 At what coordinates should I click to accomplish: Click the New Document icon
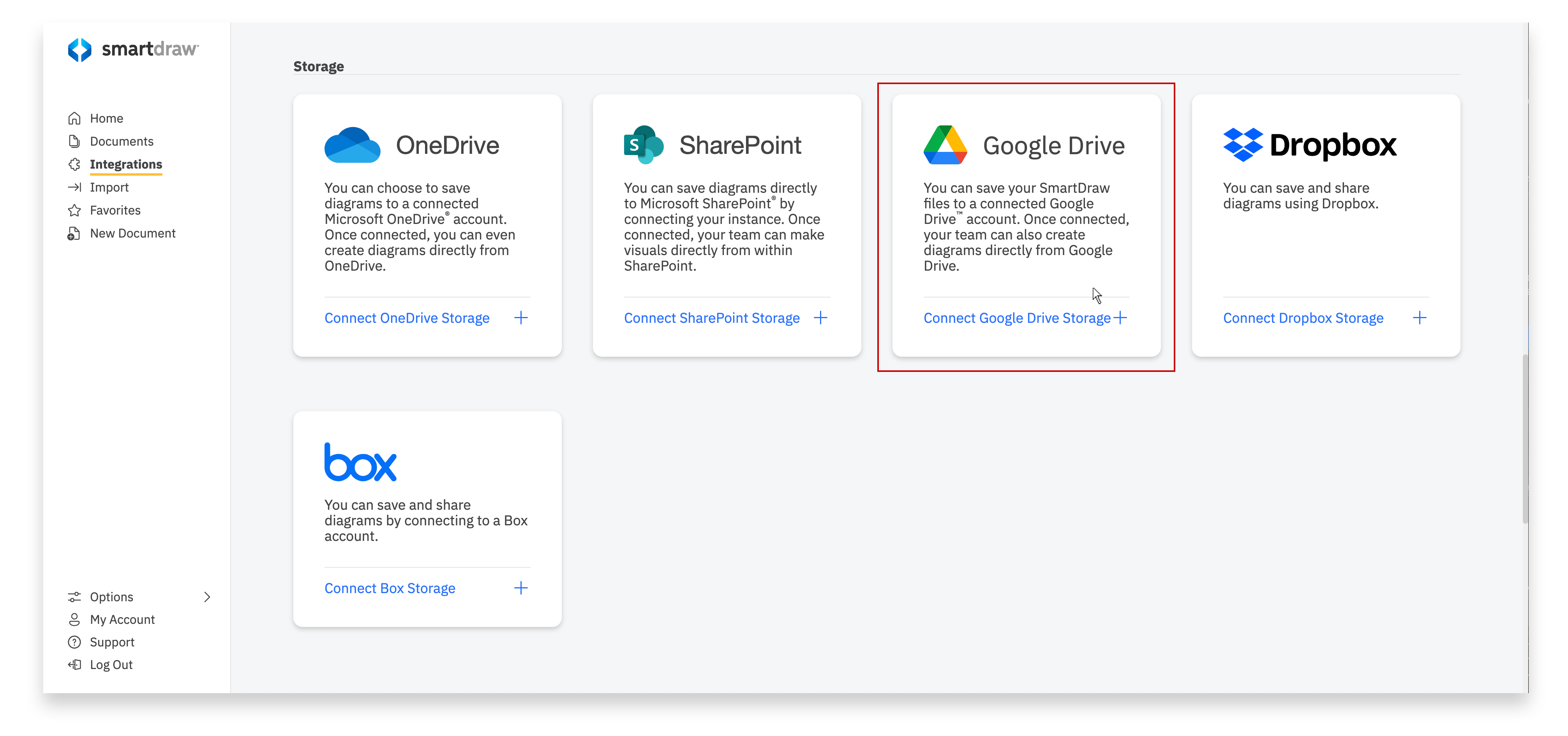coord(74,233)
